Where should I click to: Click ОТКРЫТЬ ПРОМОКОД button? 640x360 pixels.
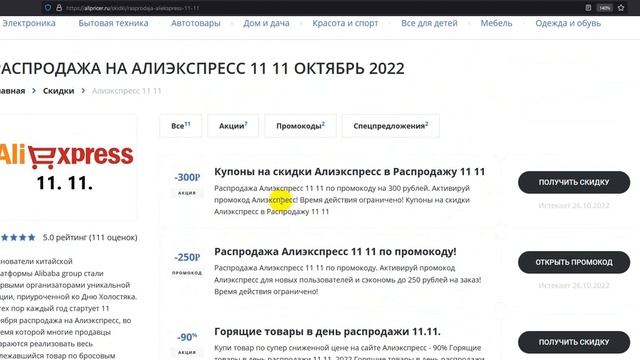574,262
